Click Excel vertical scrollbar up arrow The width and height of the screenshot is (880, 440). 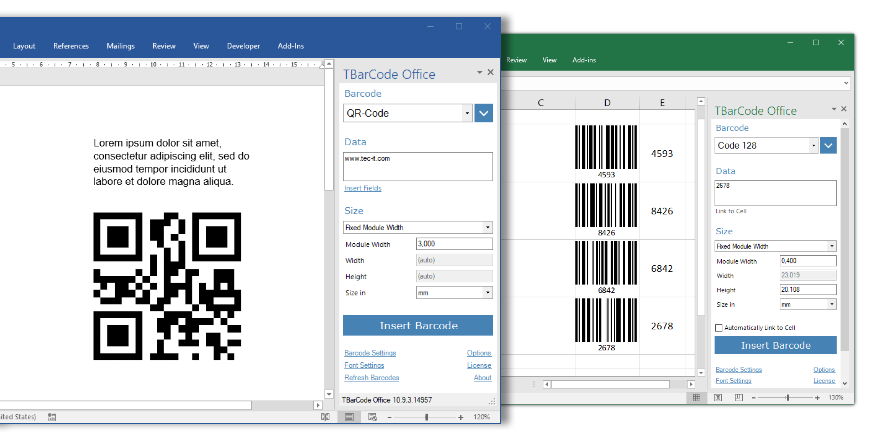(700, 101)
